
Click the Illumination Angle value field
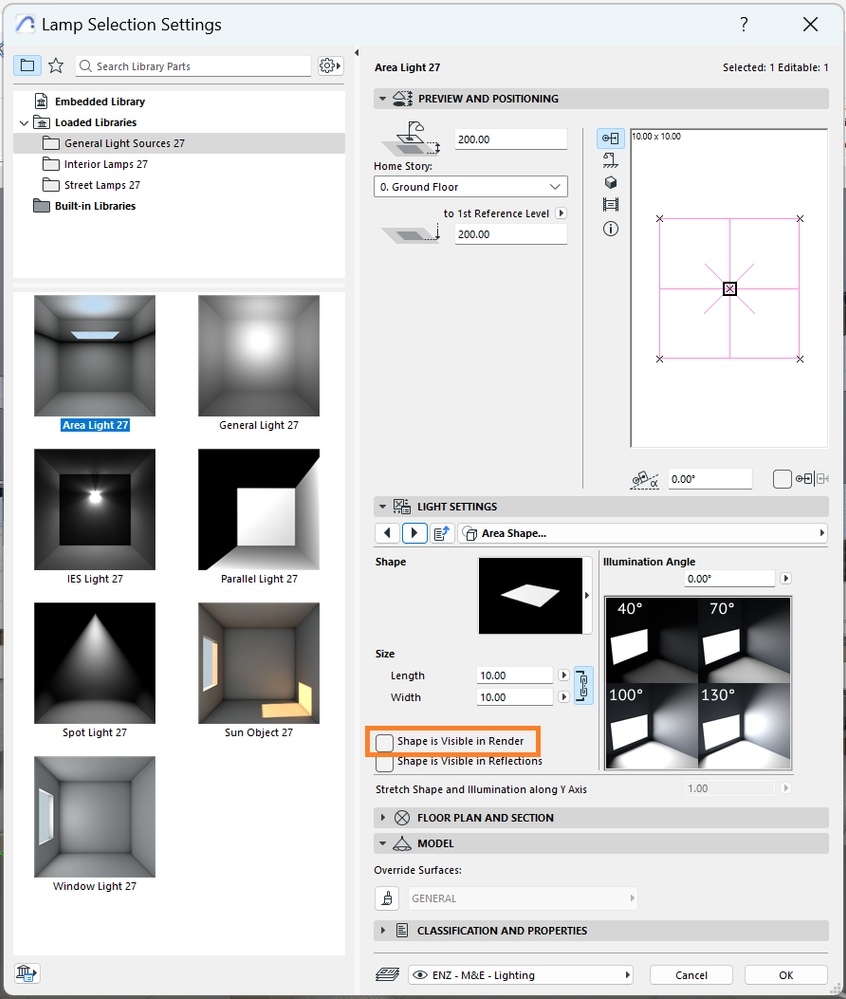click(x=729, y=579)
